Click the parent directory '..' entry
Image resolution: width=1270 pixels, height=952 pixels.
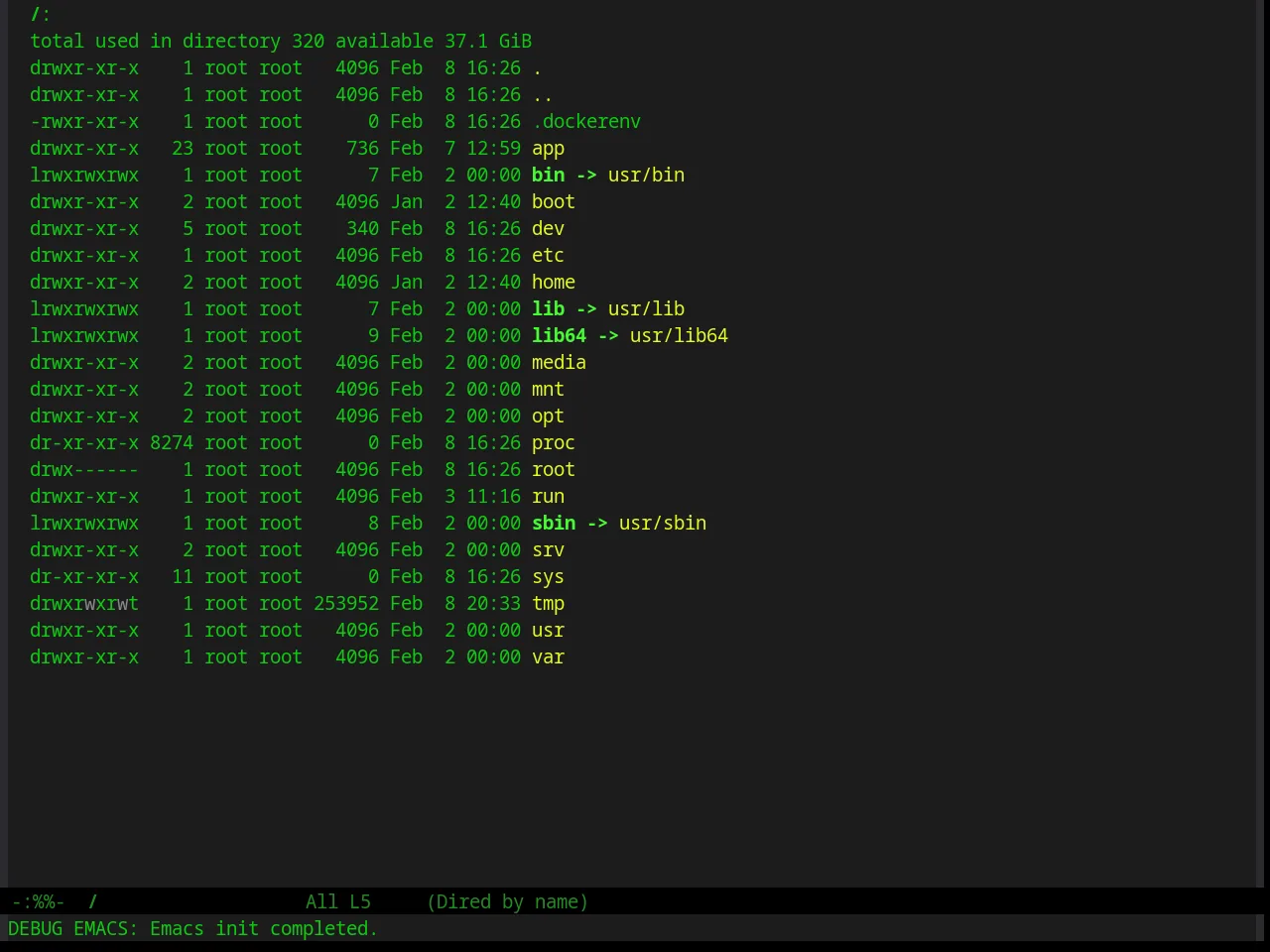click(x=543, y=95)
